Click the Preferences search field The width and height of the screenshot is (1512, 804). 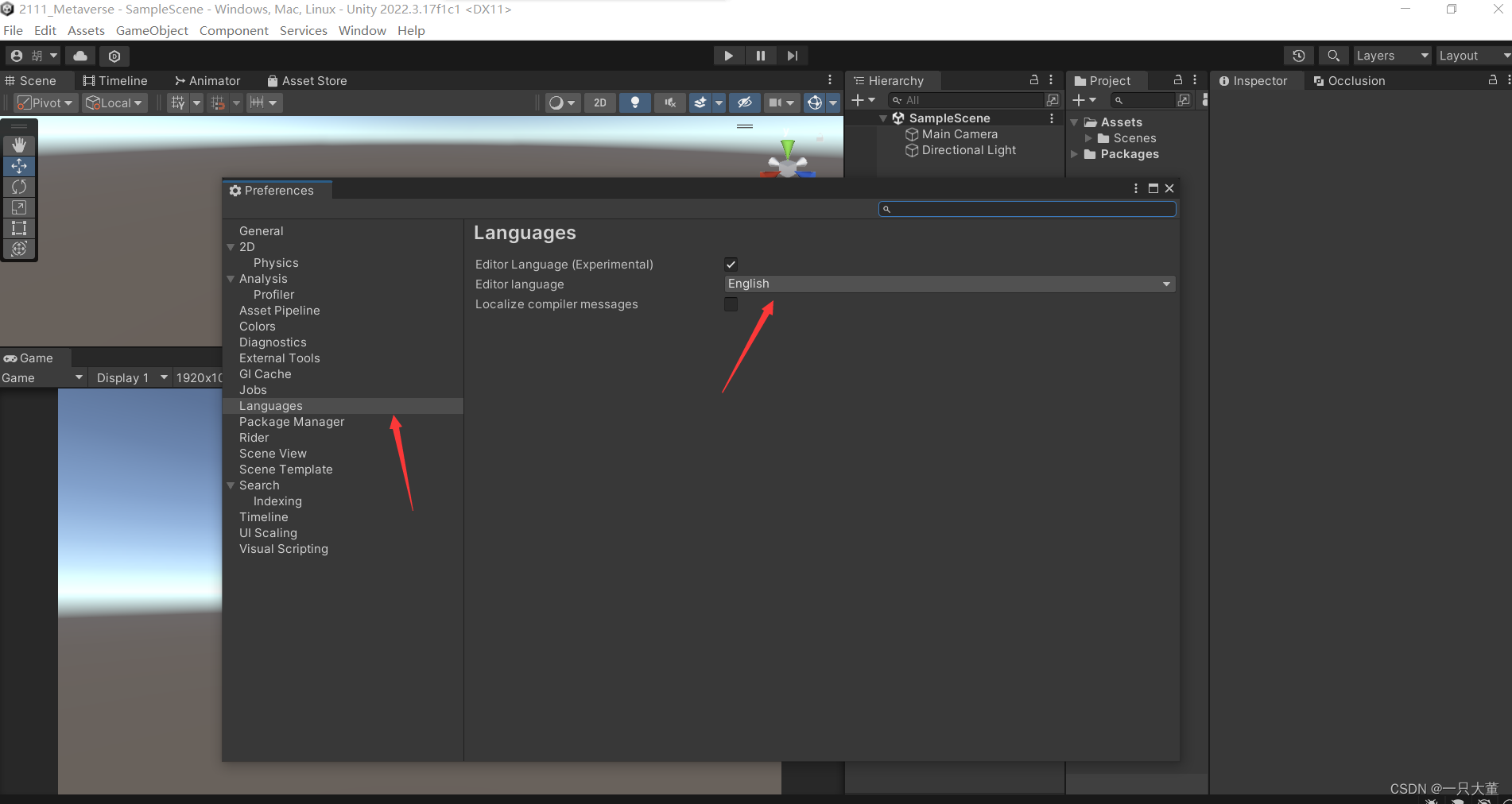point(1027,209)
